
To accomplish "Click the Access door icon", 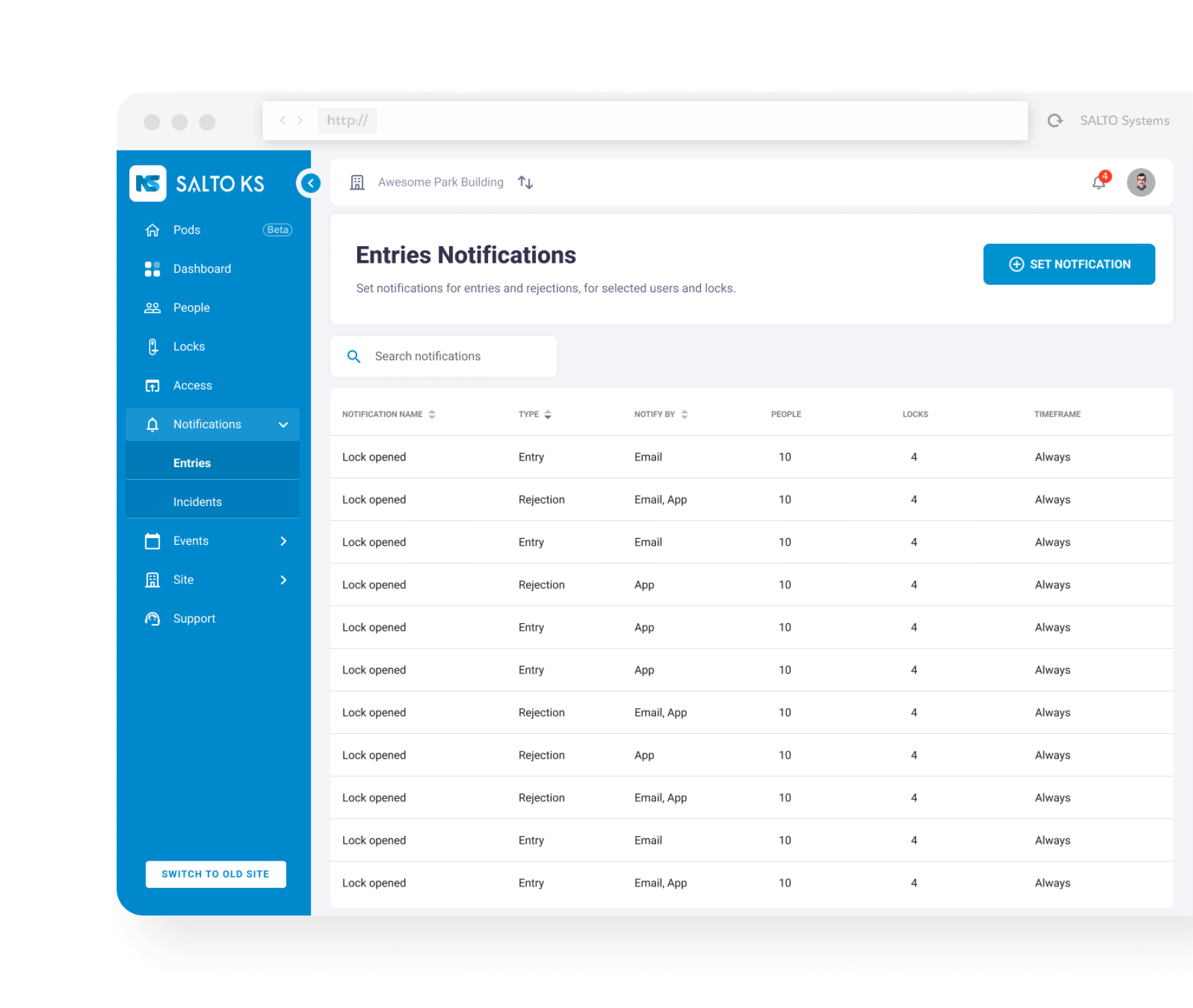I will pyautogui.click(x=153, y=385).
